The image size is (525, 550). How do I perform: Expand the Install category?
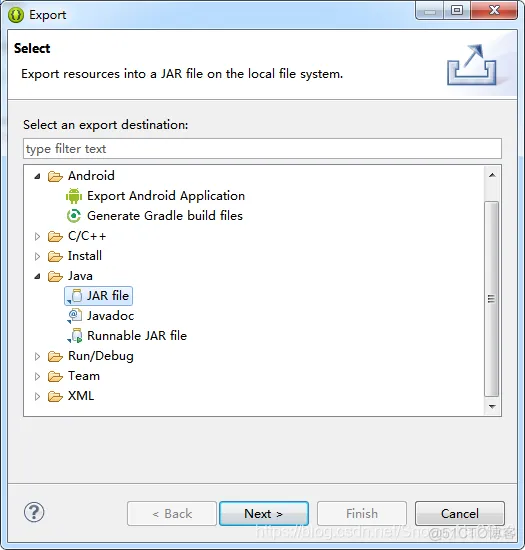click(x=37, y=256)
